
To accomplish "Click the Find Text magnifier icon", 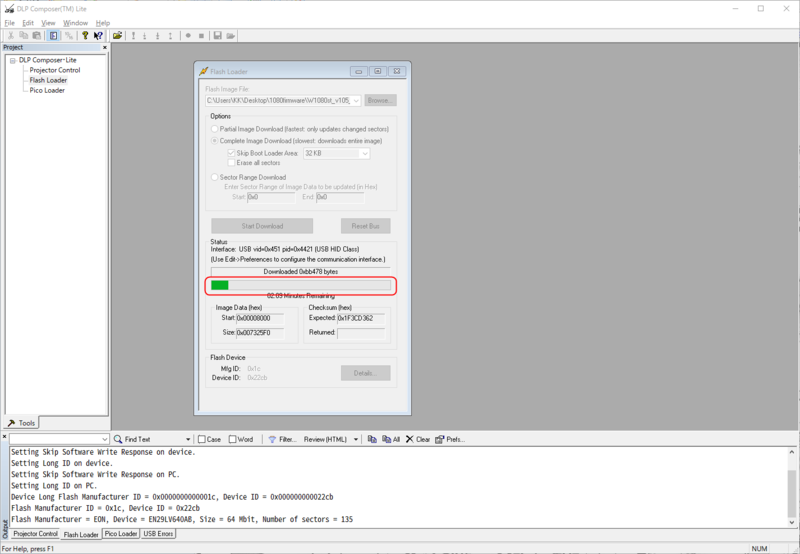I will (x=118, y=439).
